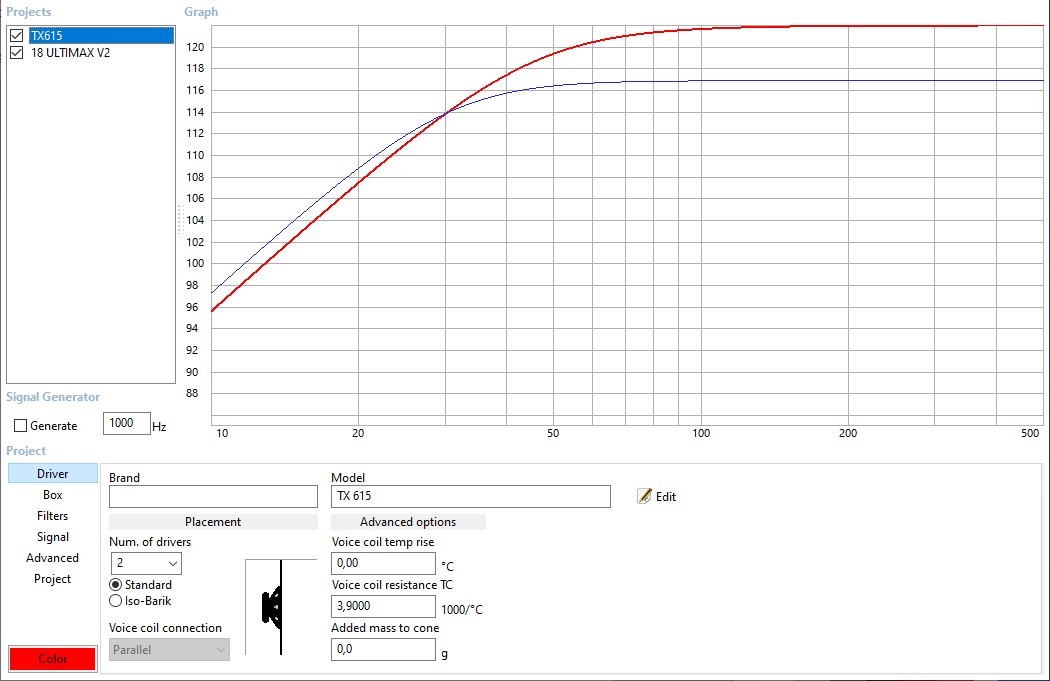
Task: Uncheck the TX615 project checkbox
Action: click(x=16, y=36)
